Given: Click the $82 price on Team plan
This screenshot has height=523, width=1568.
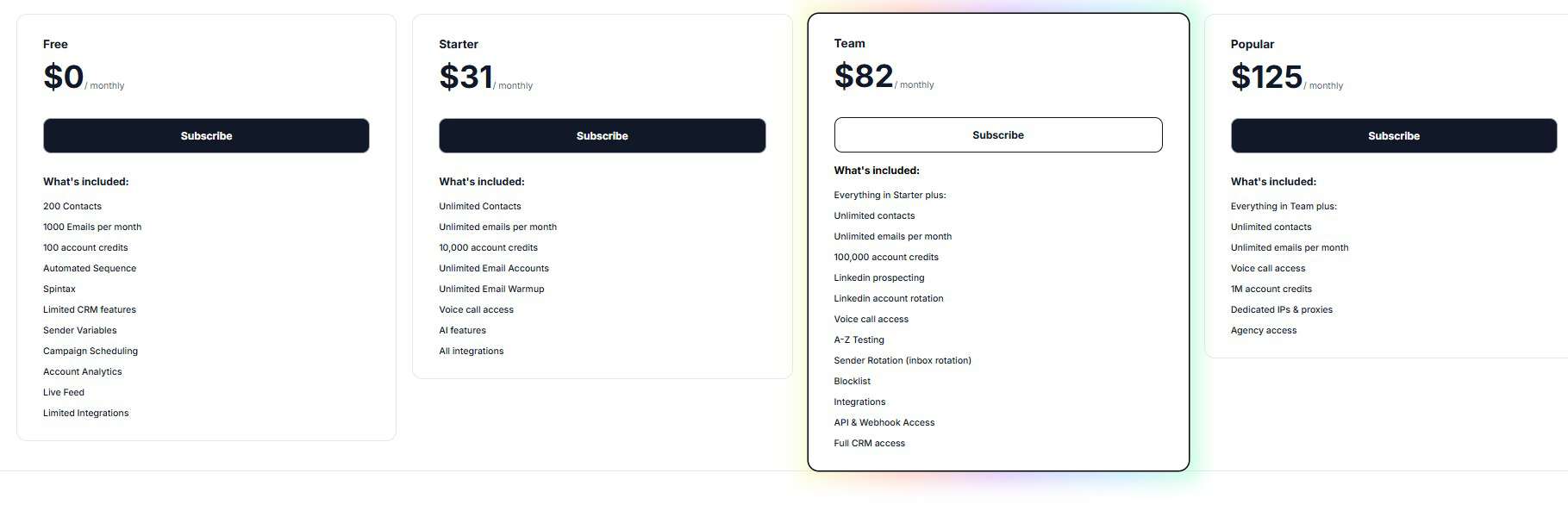Looking at the screenshot, I should [863, 75].
